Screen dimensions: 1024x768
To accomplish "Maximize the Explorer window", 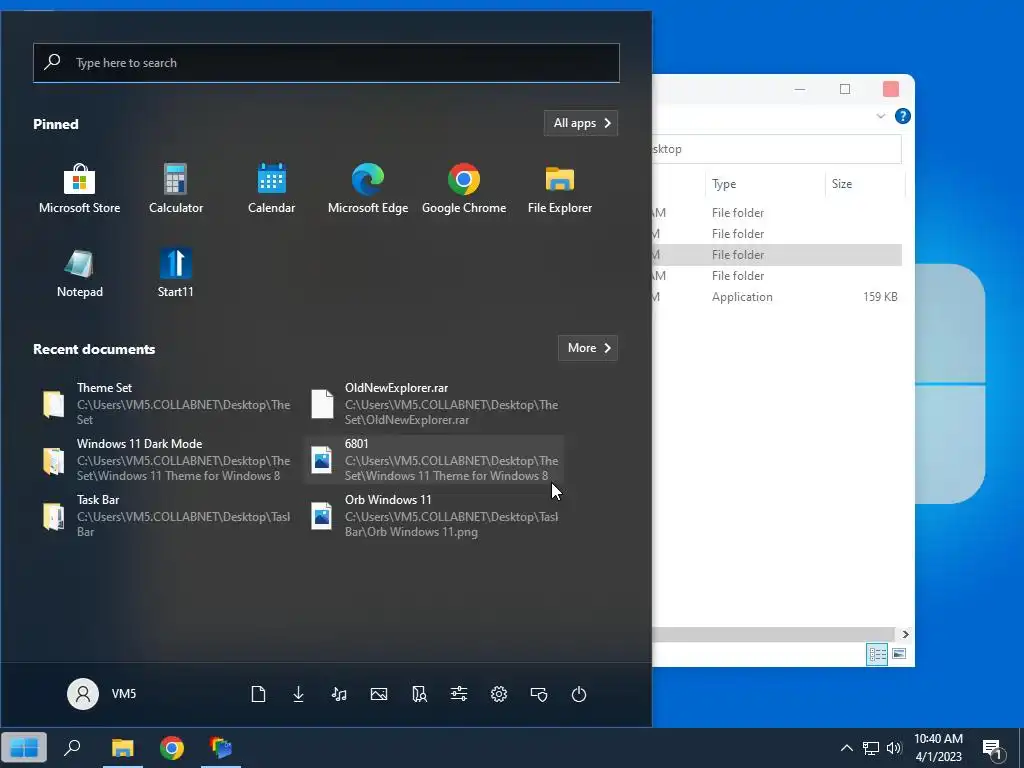I will (x=845, y=89).
